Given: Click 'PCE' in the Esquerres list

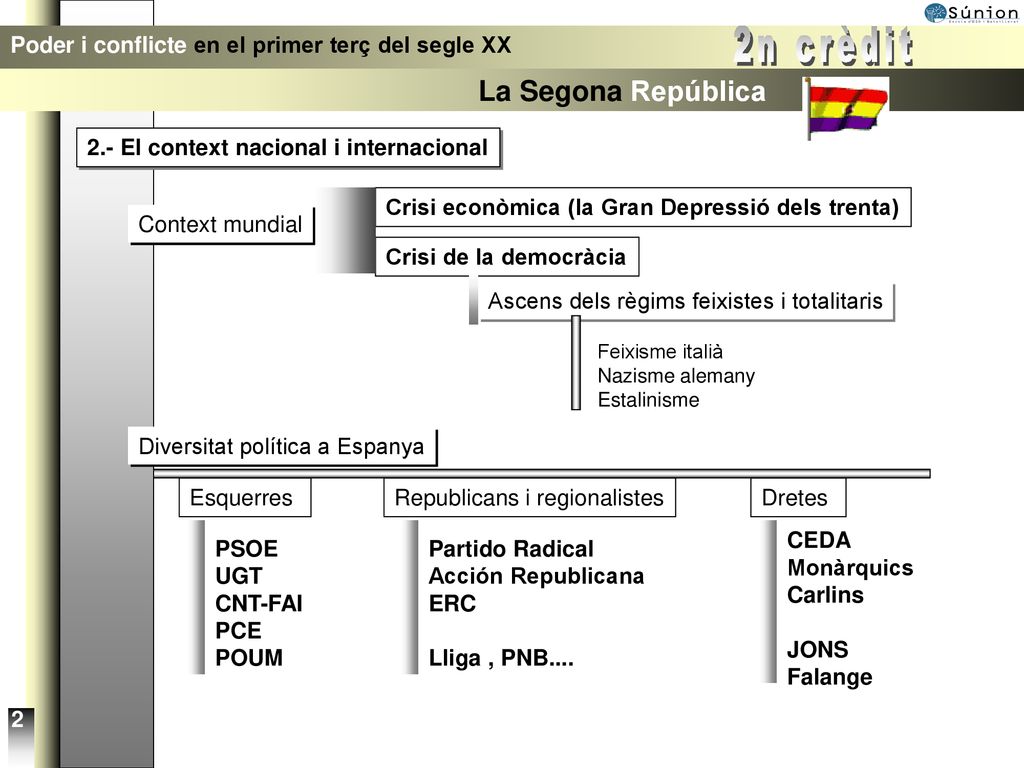Looking at the screenshot, I should click(x=238, y=631).
